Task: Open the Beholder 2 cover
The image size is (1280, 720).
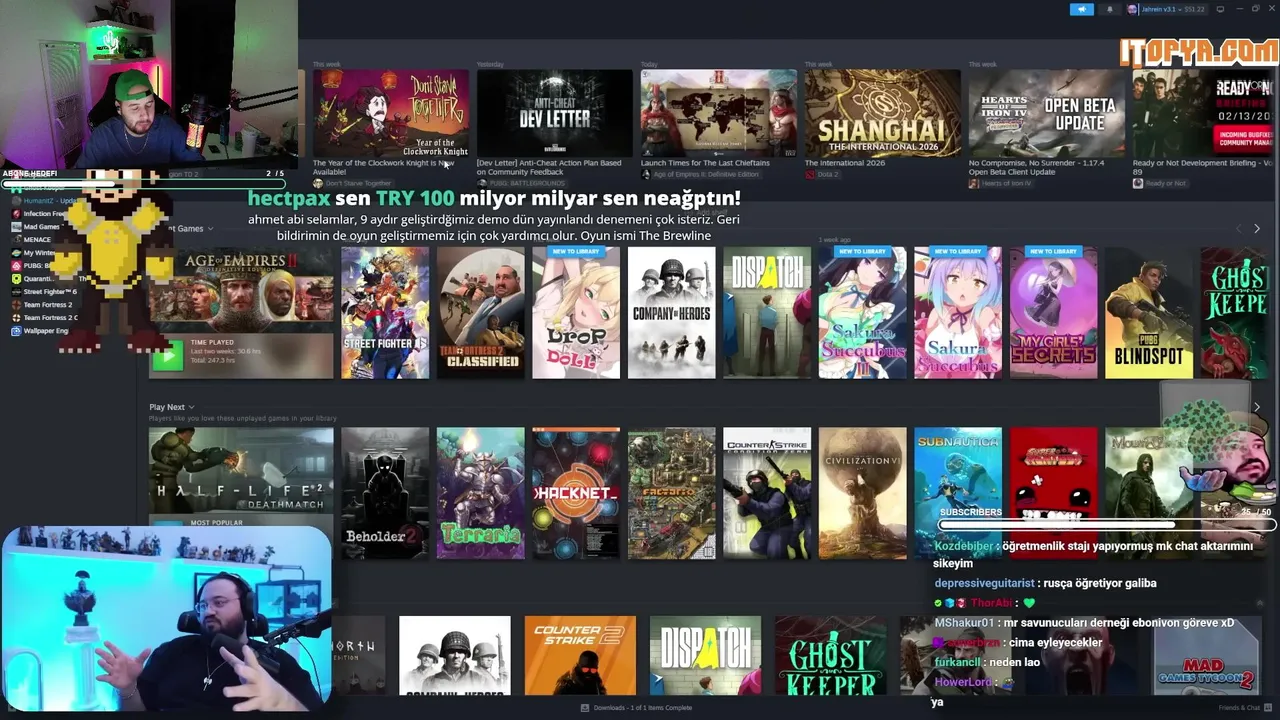Action: tap(385, 493)
